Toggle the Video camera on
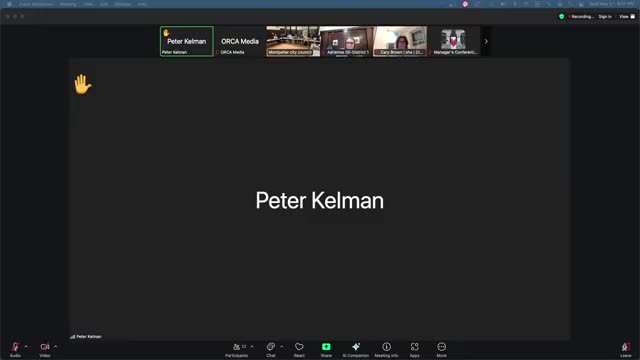 coord(45,350)
